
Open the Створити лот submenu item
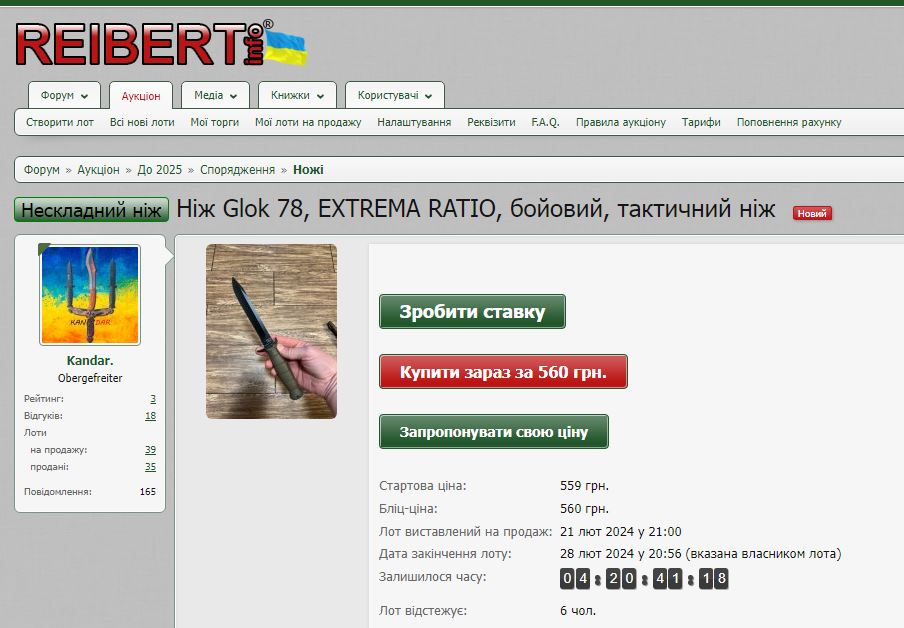(x=60, y=122)
